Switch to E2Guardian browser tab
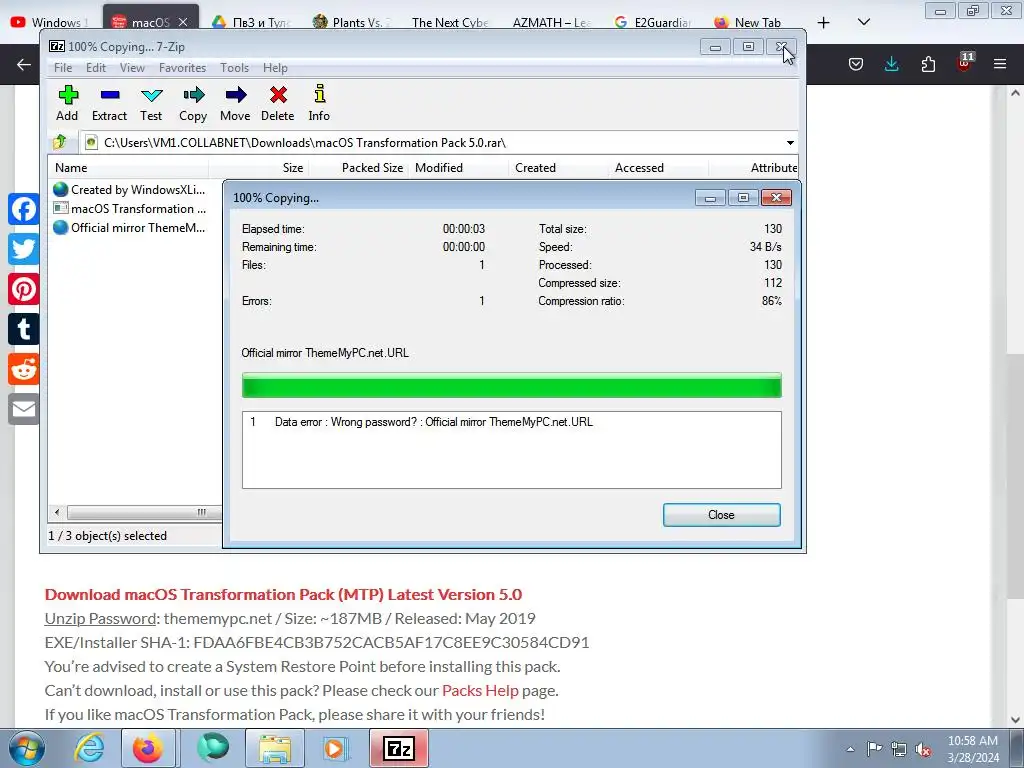The image size is (1024, 768). coord(653,22)
